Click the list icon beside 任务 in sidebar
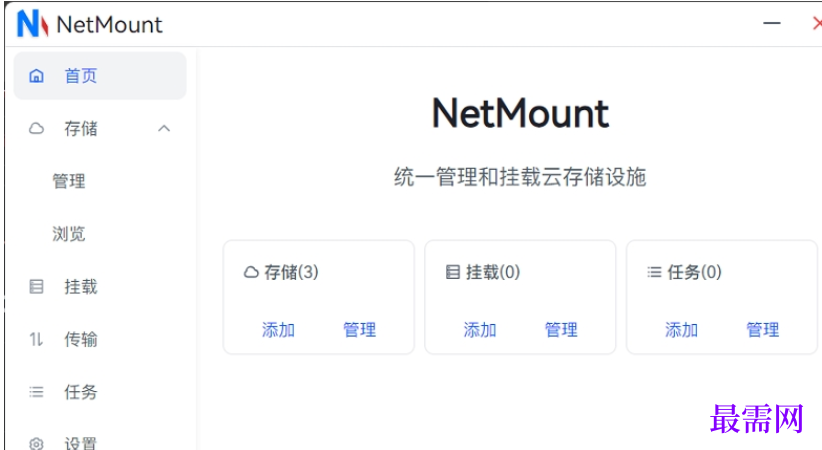 pos(36,392)
